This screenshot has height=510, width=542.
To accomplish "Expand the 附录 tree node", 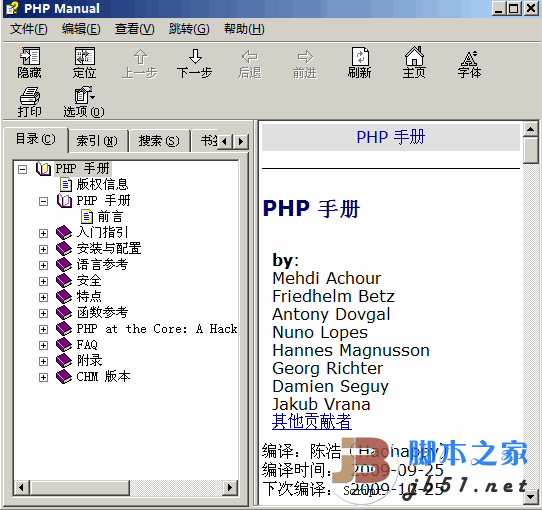I will point(43,362).
